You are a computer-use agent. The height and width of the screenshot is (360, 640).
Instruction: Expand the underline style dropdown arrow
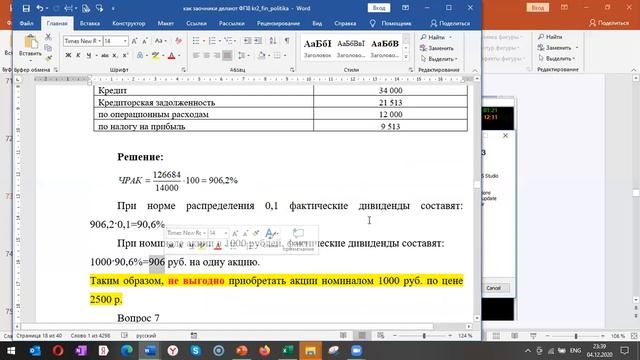coord(96,56)
